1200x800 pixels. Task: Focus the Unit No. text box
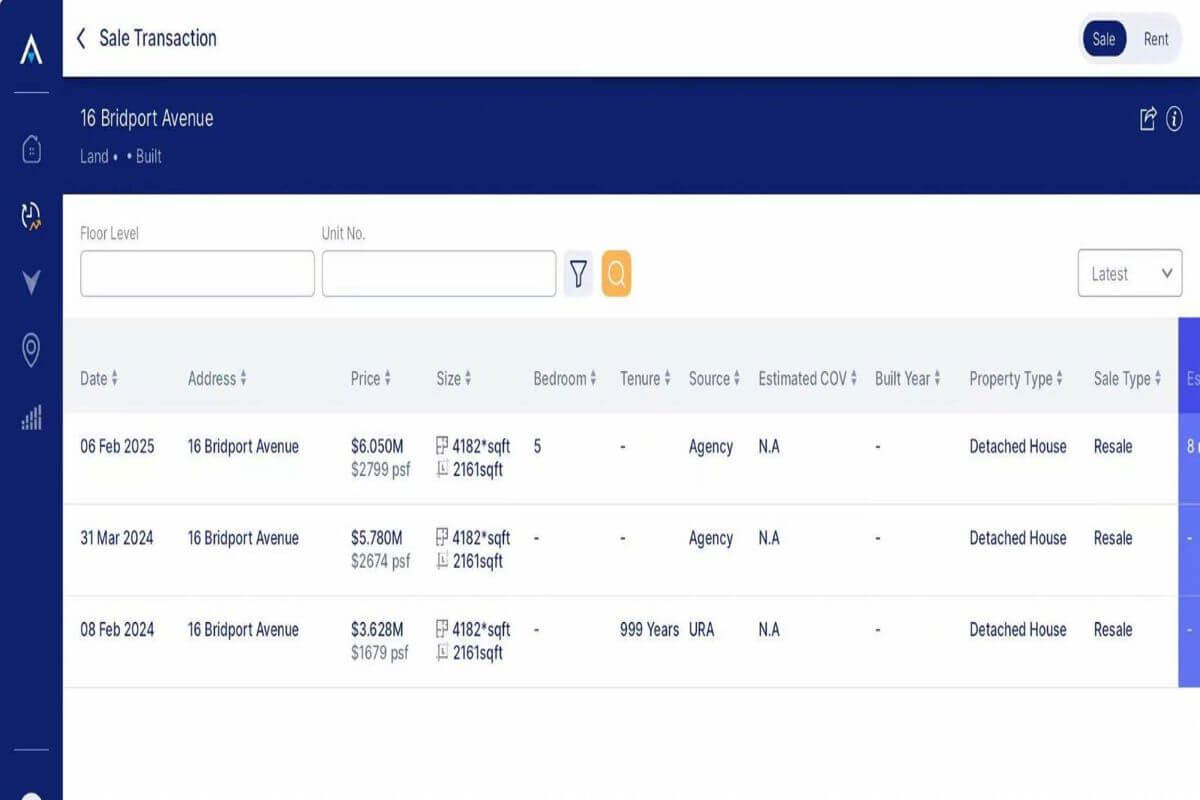tap(438, 274)
